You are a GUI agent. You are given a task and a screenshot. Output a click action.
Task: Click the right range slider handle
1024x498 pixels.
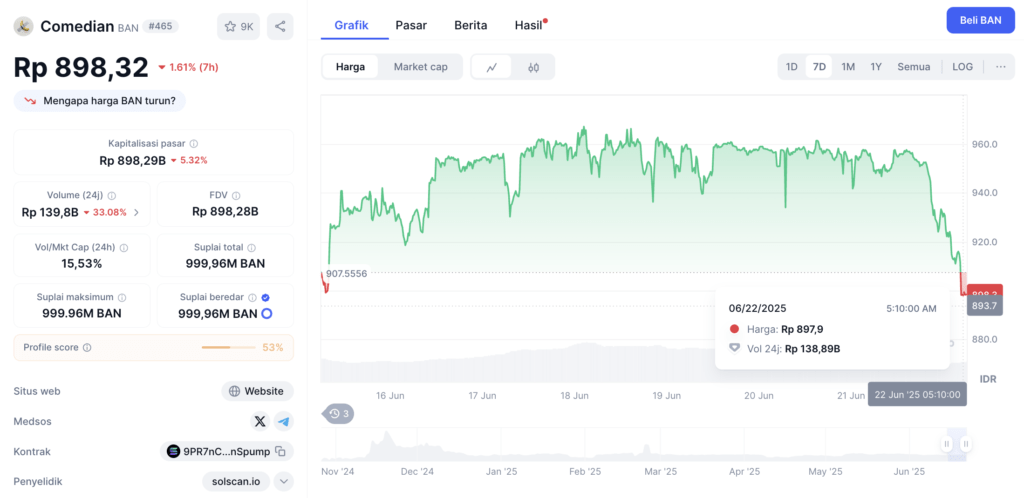pos(965,444)
